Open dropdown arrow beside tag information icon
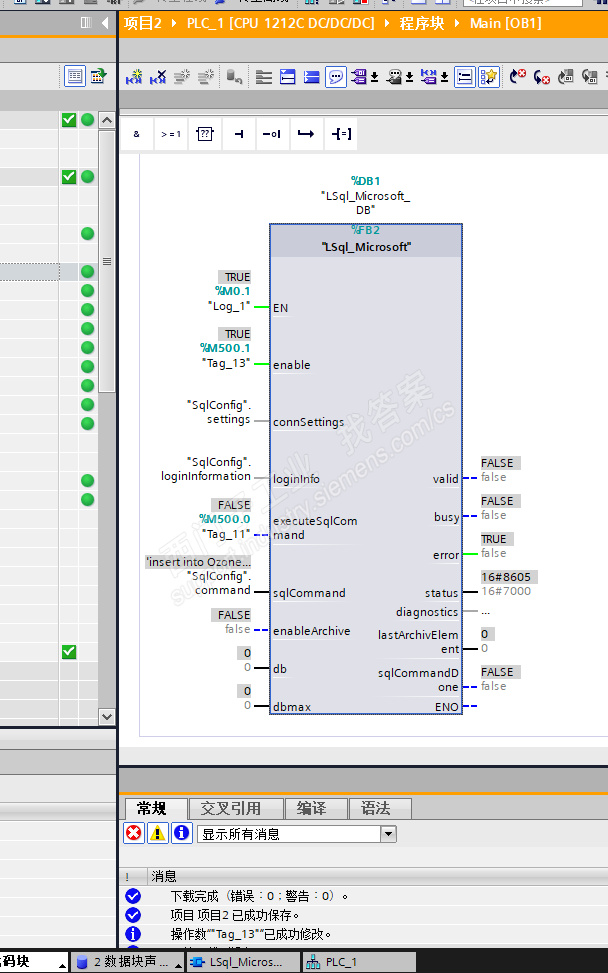Image resolution: width=608 pixels, height=973 pixels. (409, 78)
